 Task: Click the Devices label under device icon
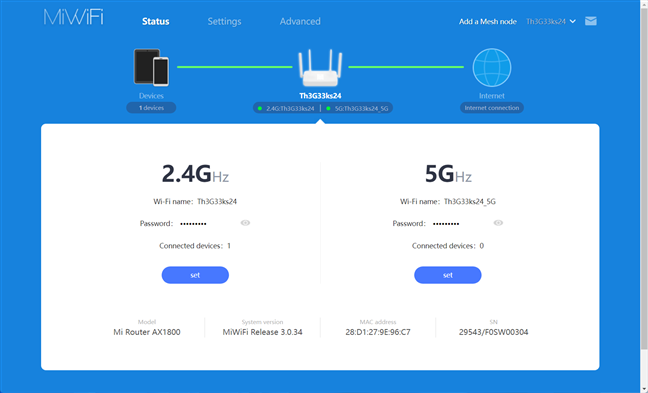(151, 96)
